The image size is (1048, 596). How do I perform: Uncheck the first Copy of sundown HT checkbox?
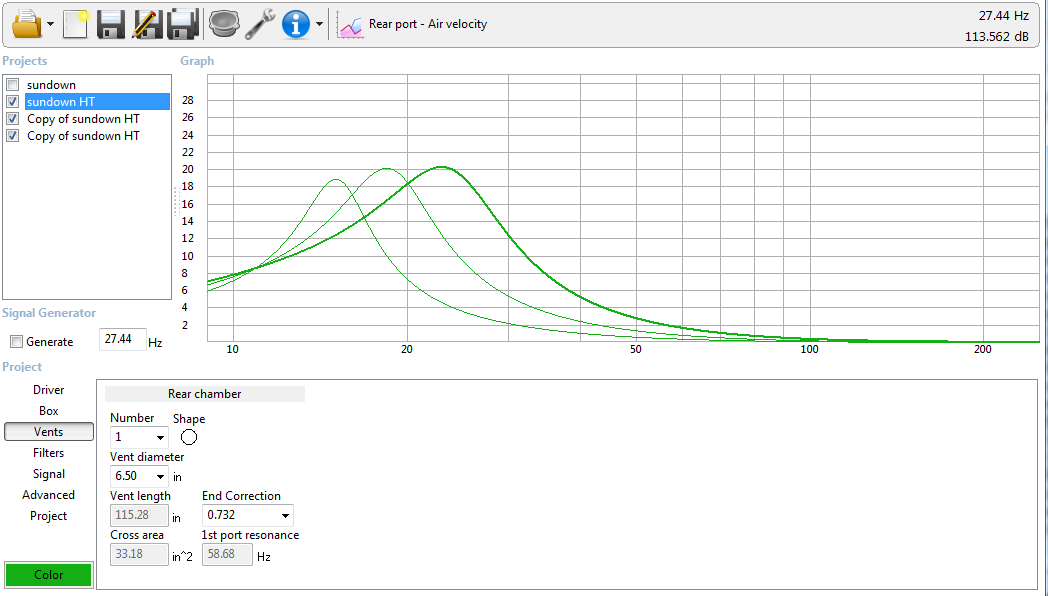(x=12, y=119)
